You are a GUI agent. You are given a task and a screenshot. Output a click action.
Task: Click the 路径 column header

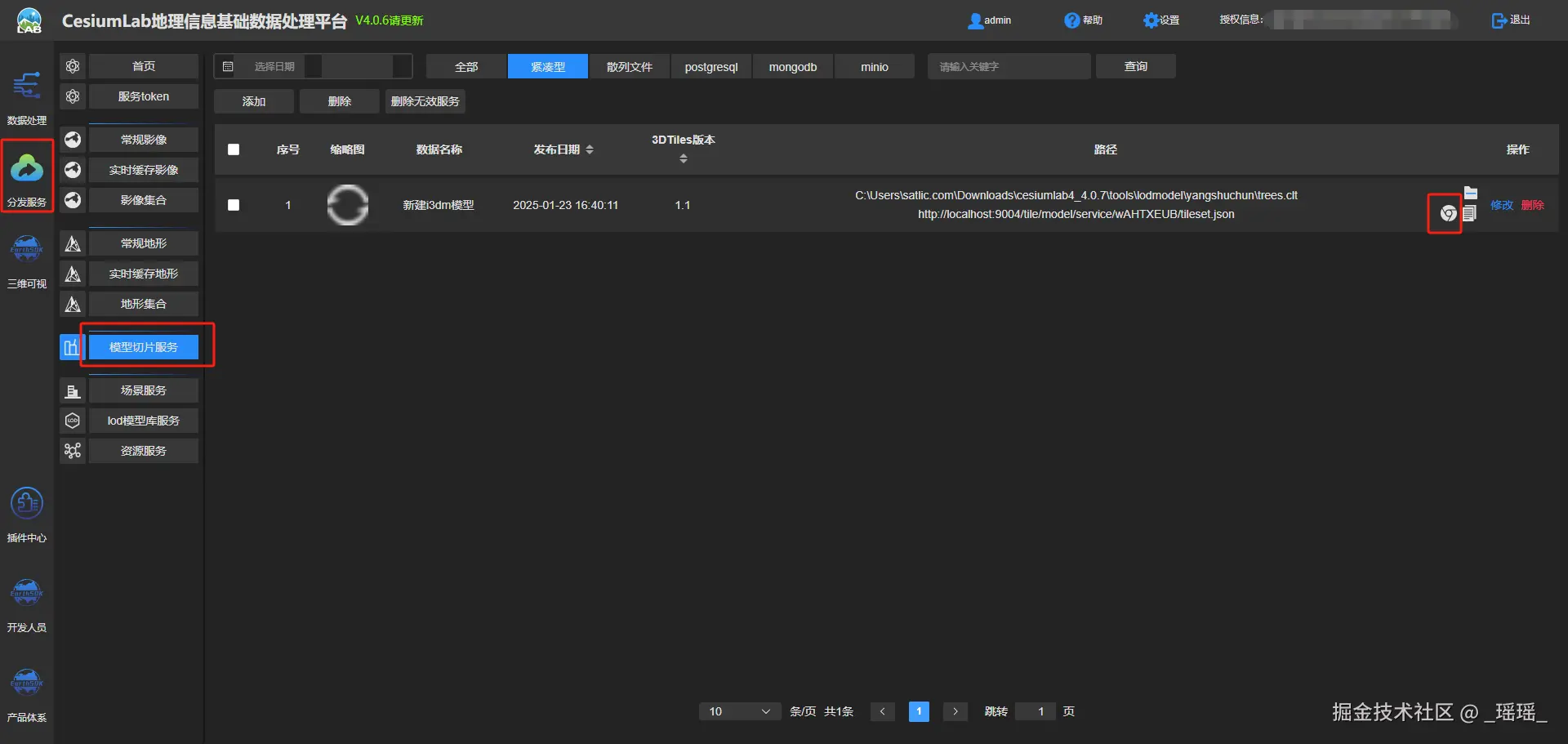1106,149
